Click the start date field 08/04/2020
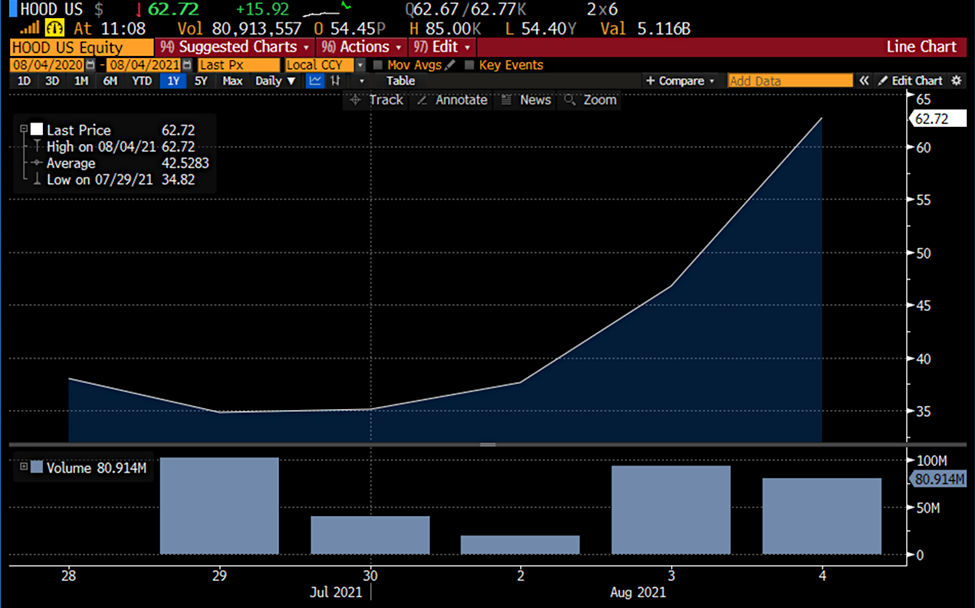 [48, 65]
